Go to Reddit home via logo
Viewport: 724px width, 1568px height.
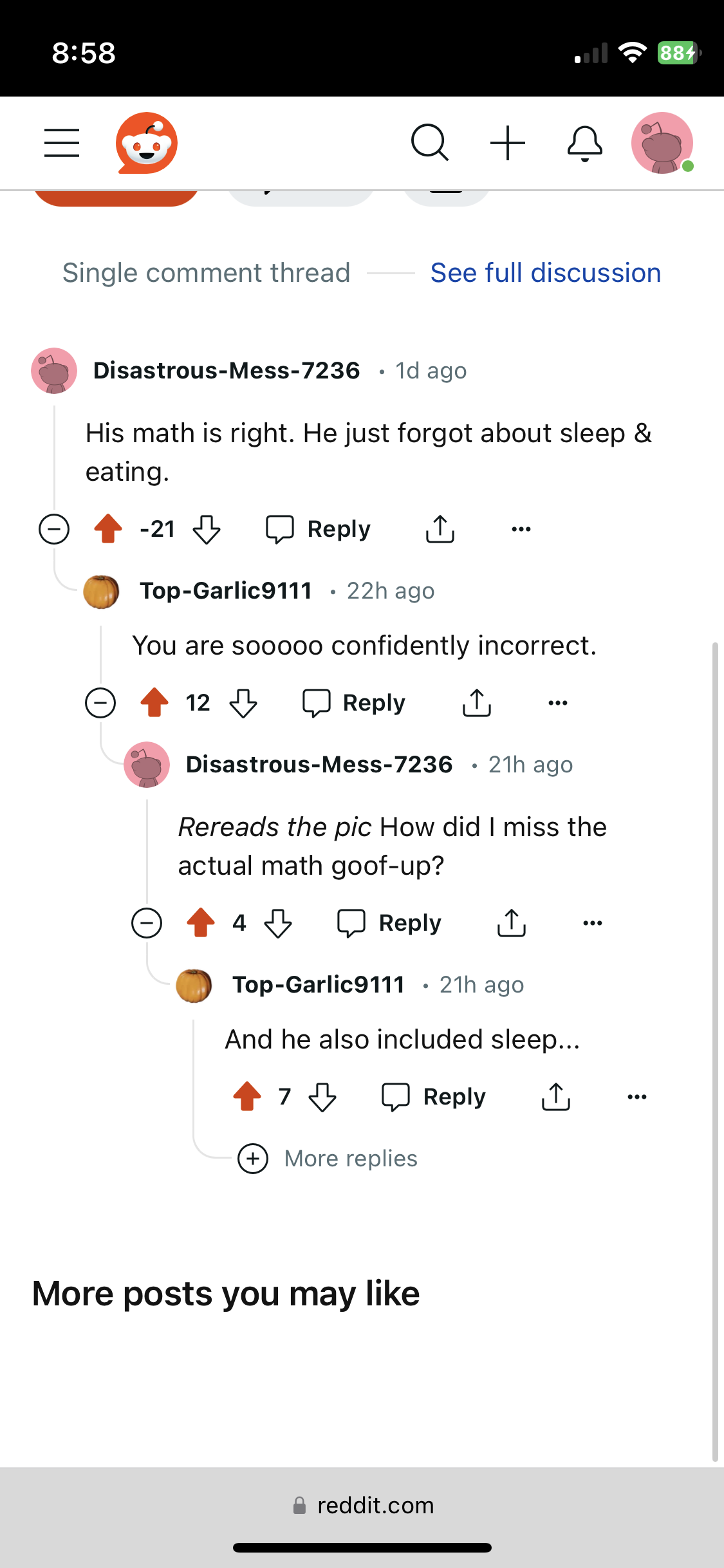click(x=147, y=142)
